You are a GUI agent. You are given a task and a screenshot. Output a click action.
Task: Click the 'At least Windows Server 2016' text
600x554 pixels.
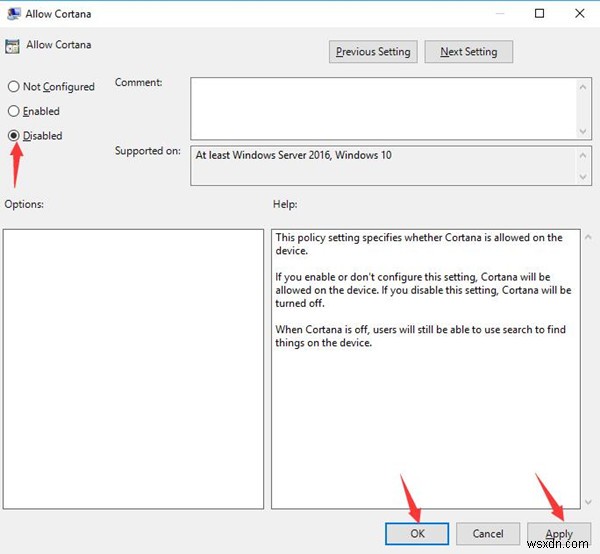[x=293, y=155]
